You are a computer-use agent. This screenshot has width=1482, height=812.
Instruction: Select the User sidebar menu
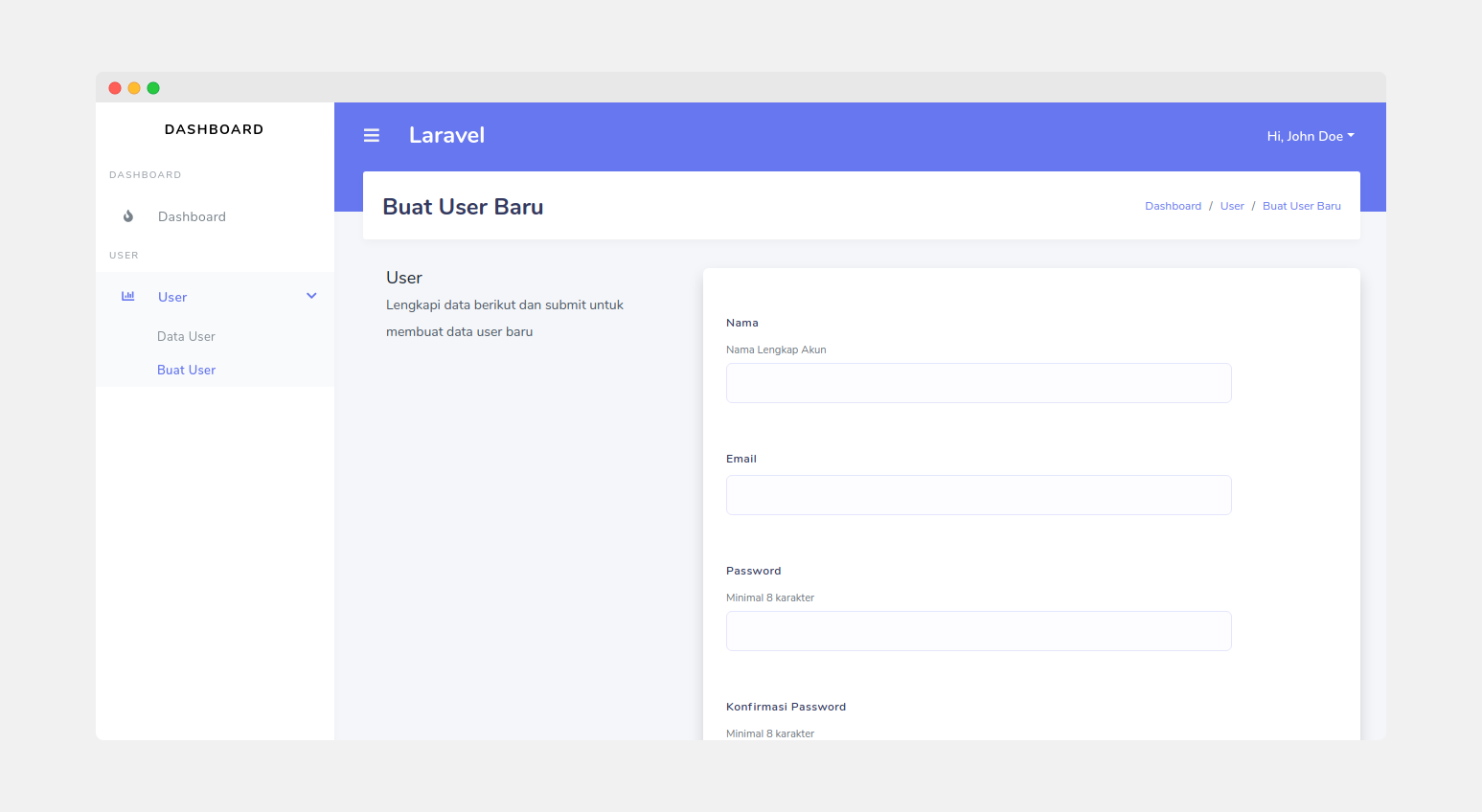click(215, 297)
